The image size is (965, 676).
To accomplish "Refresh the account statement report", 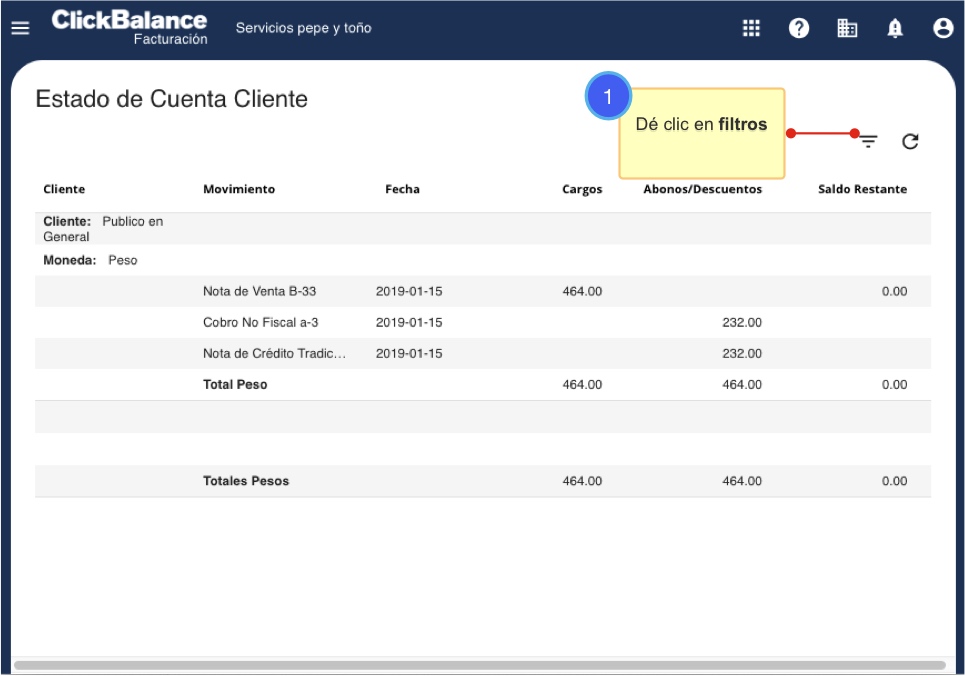I will click(910, 142).
